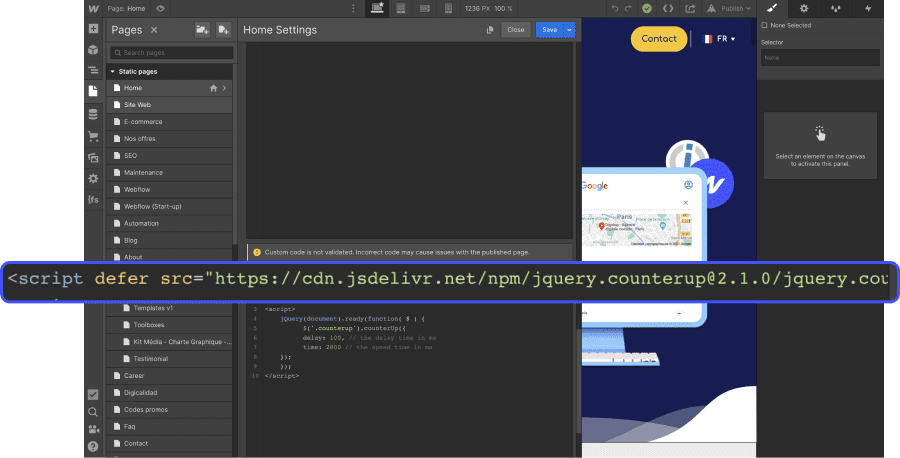Create a new page
The image size is (900, 458).
(223, 30)
